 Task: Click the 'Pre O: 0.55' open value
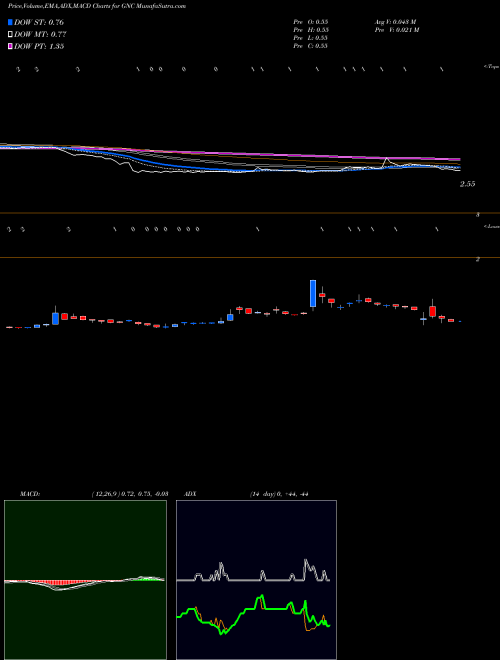[x=311, y=22]
